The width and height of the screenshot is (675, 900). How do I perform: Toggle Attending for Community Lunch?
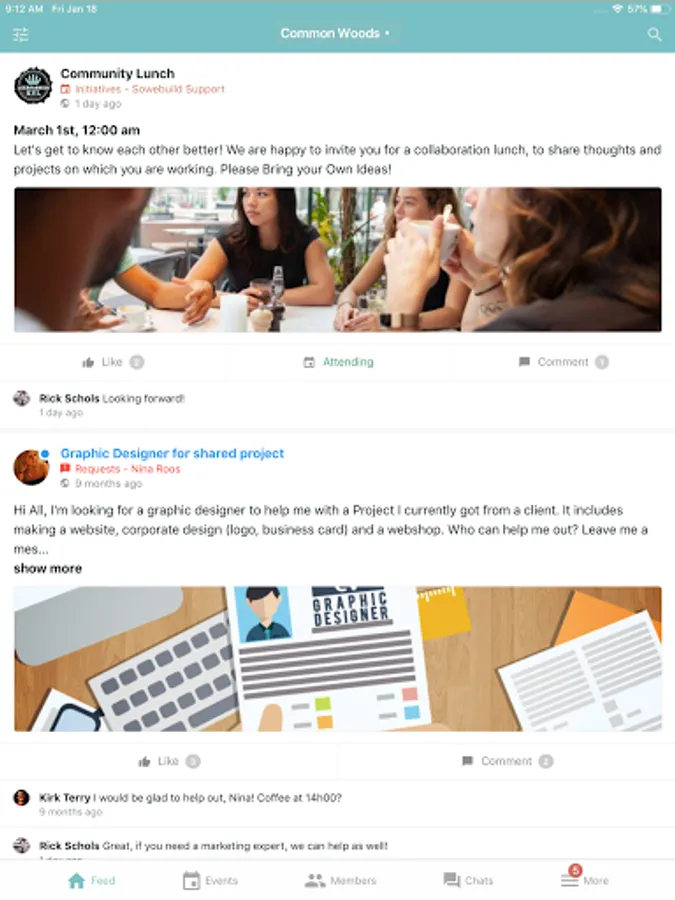pyautogui.click(x=339, y=362)
